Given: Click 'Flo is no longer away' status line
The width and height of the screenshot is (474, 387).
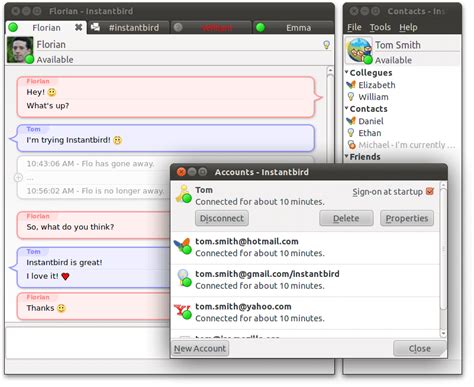Looking at the screenshot, I should coord(95,191).
